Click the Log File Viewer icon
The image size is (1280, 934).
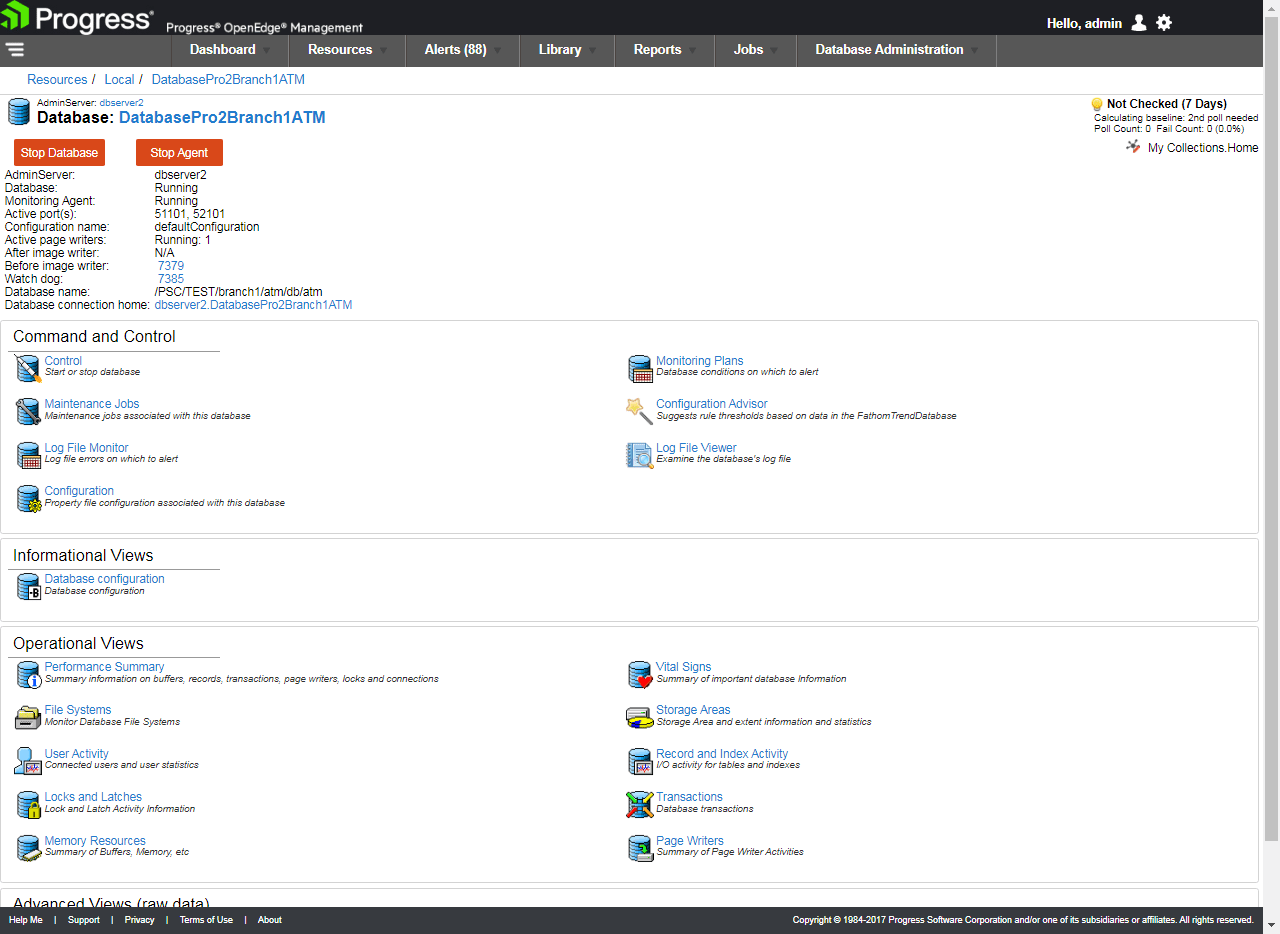(640, 455)
